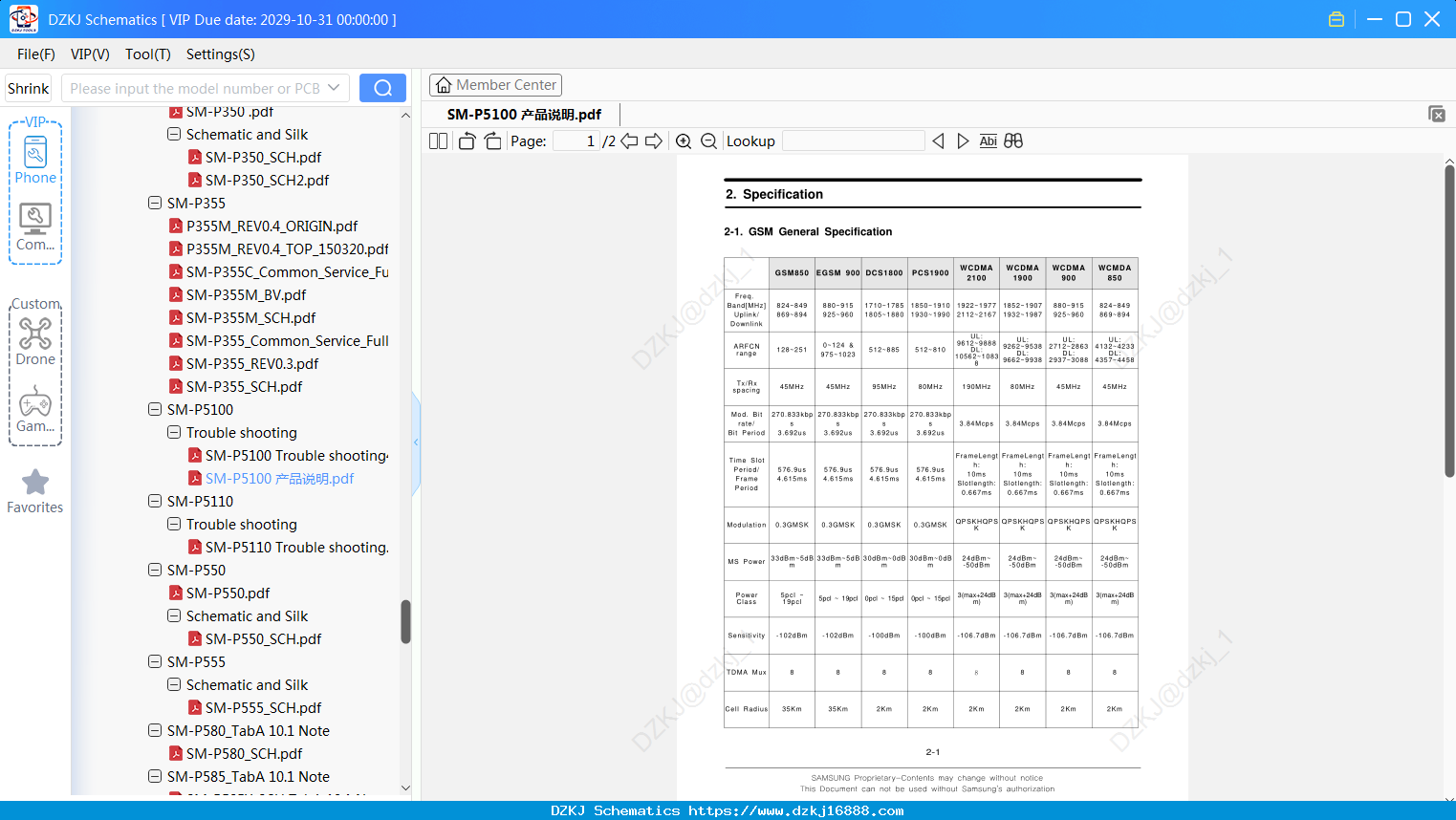Screen dimensions: 1456x820
Task: Go to the next page arrow
Action: click(654, 141)
